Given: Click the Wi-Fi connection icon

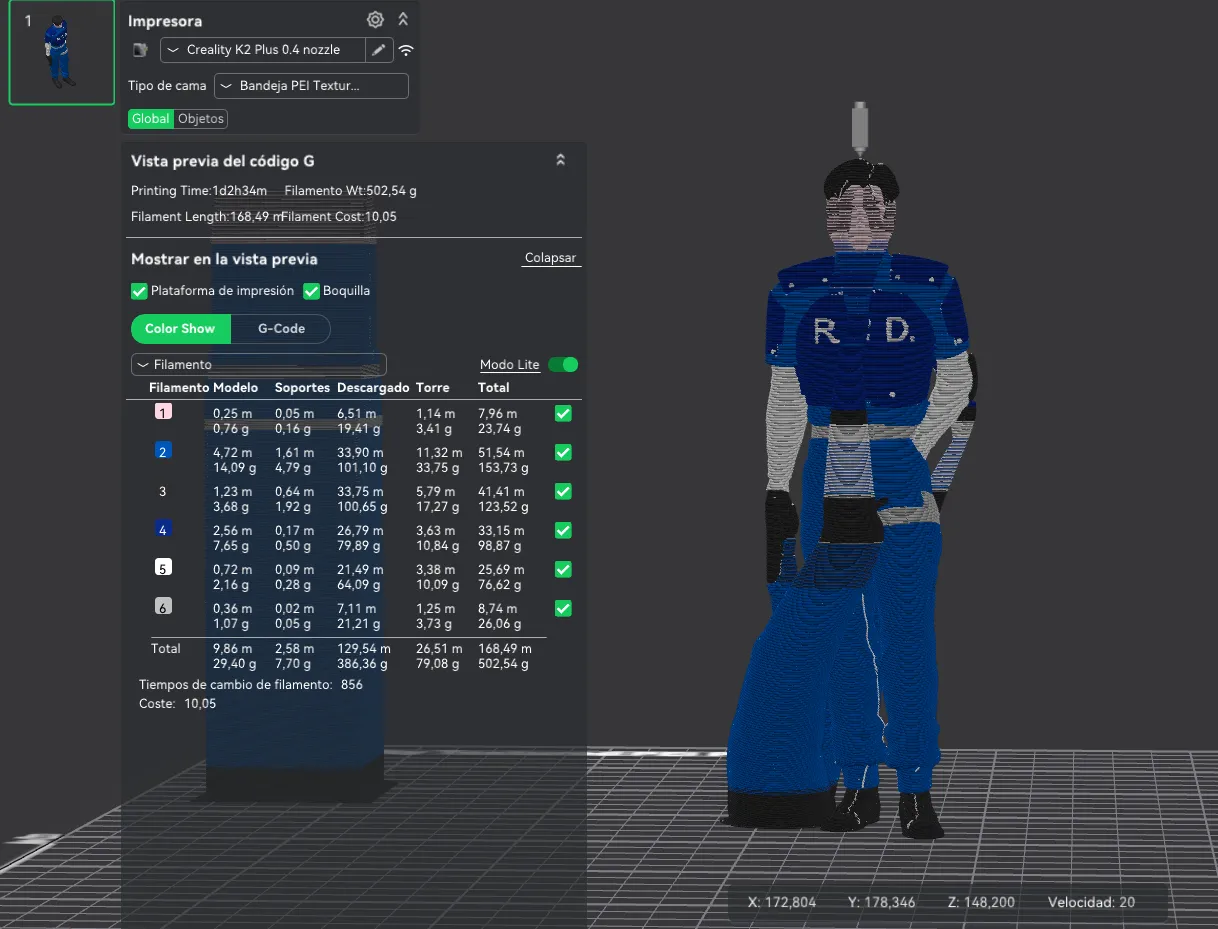Looking at the screenshot, I should pyautogui.click(x=405, y=50).
